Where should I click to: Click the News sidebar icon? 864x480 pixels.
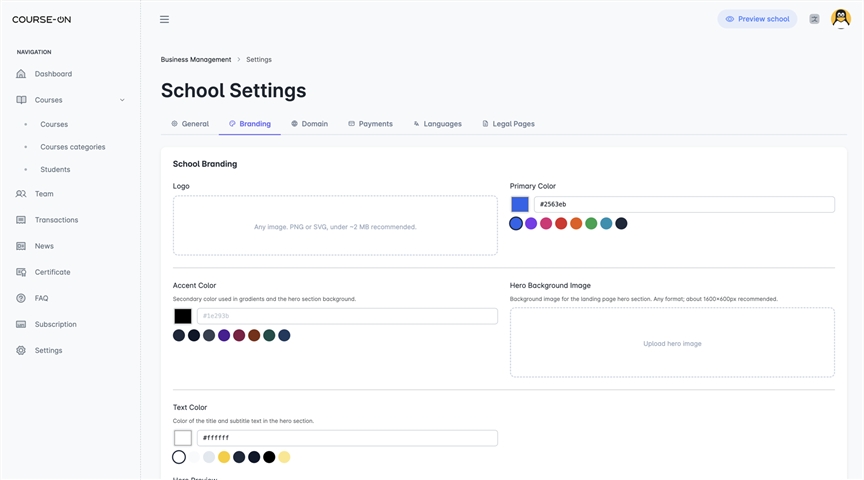[x=21, y=246]
